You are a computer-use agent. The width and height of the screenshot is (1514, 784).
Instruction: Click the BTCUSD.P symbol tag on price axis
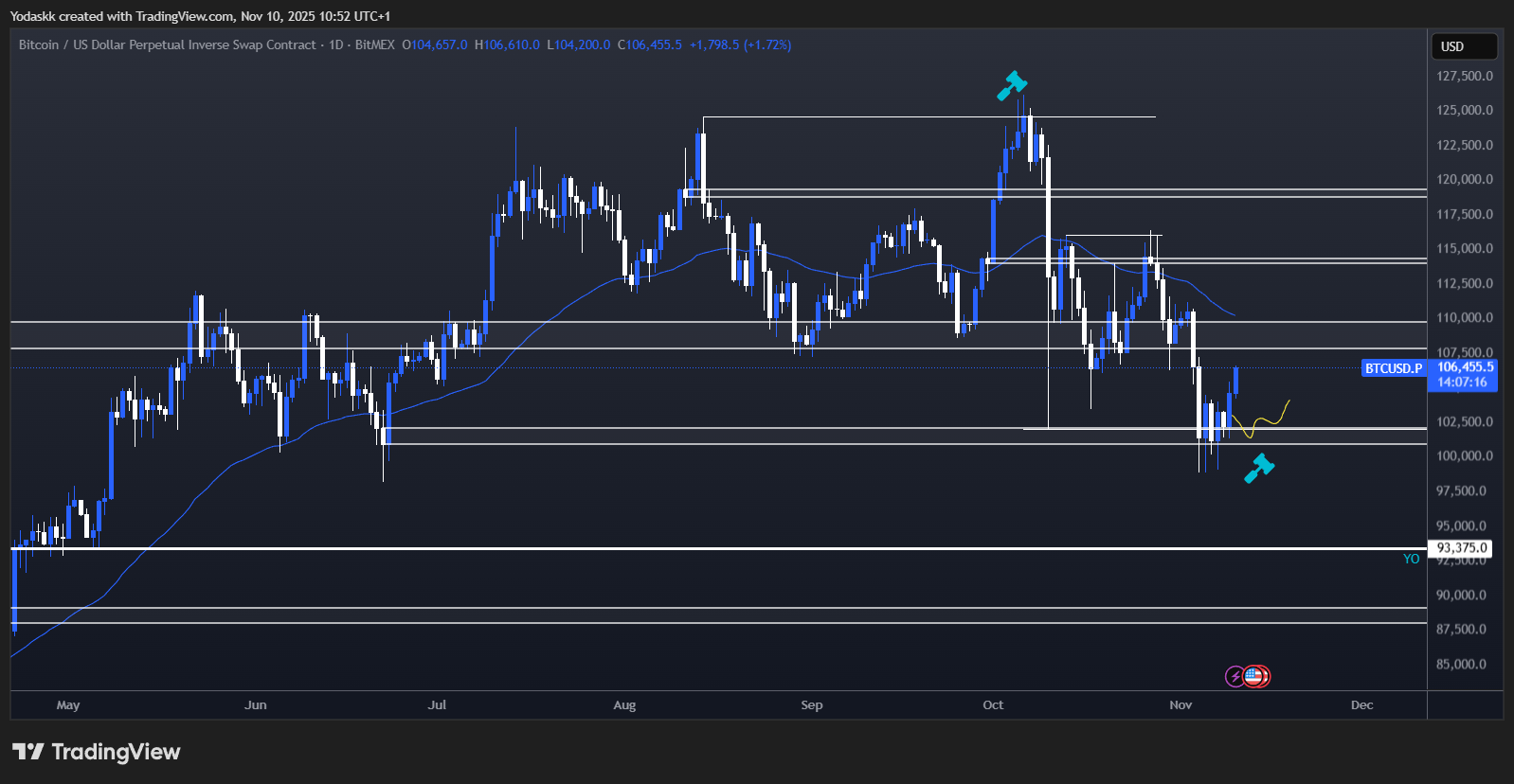1393,368
